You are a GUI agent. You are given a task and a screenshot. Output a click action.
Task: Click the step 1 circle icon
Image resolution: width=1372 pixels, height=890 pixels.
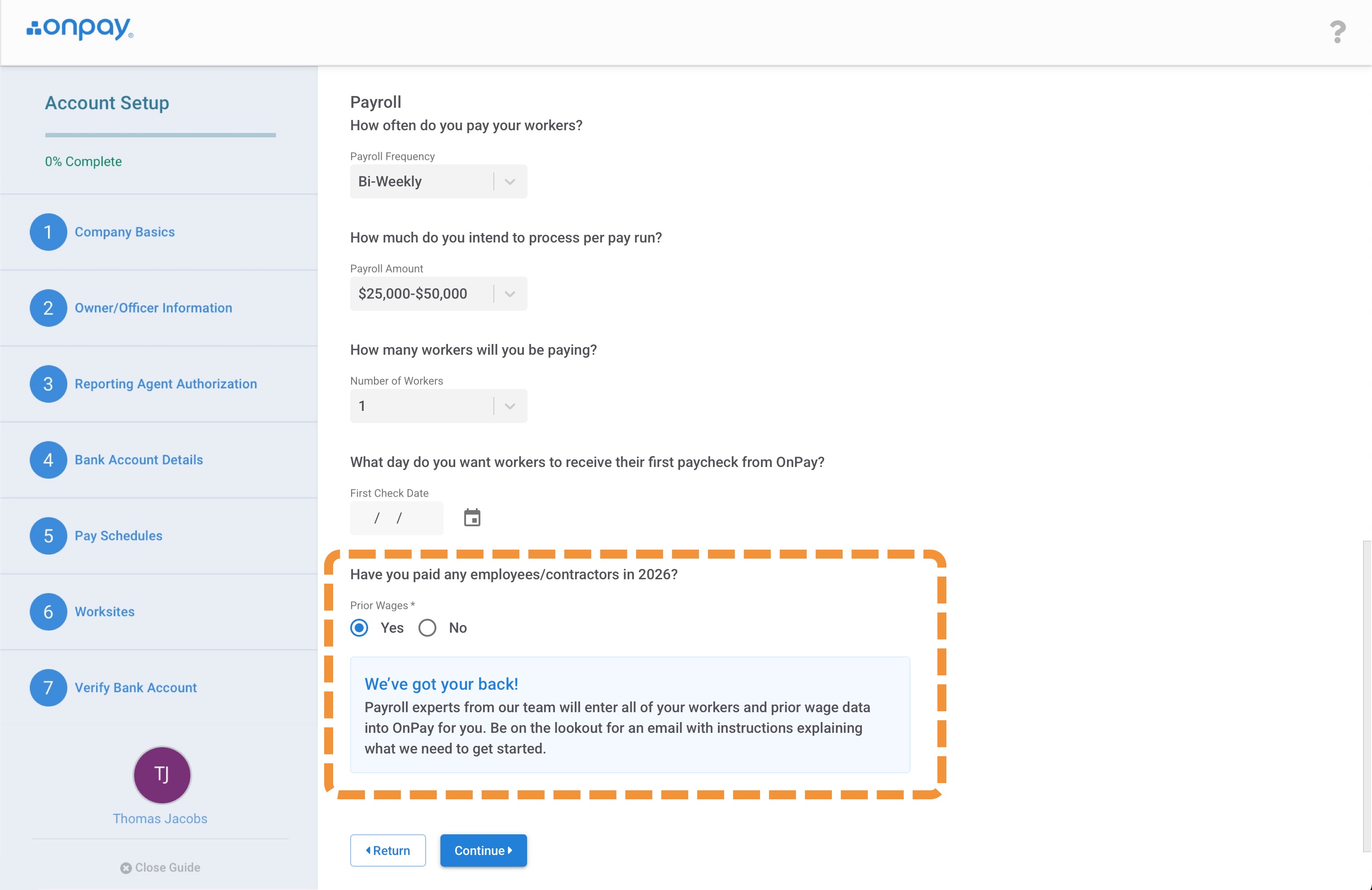click(48, 232)
